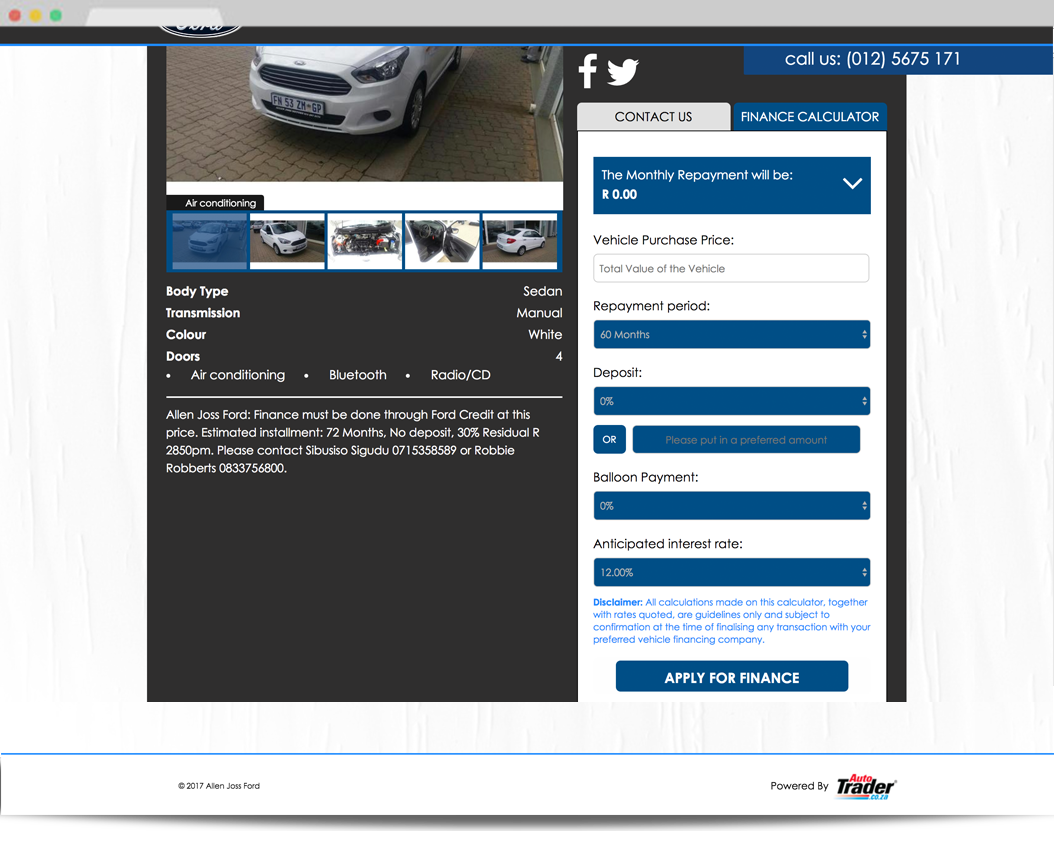Image resolution: width=1054 pixels, height=863 pixels.
Task: Open the Anticipated interest rate dropdown
Action: [x=731, y=572]
